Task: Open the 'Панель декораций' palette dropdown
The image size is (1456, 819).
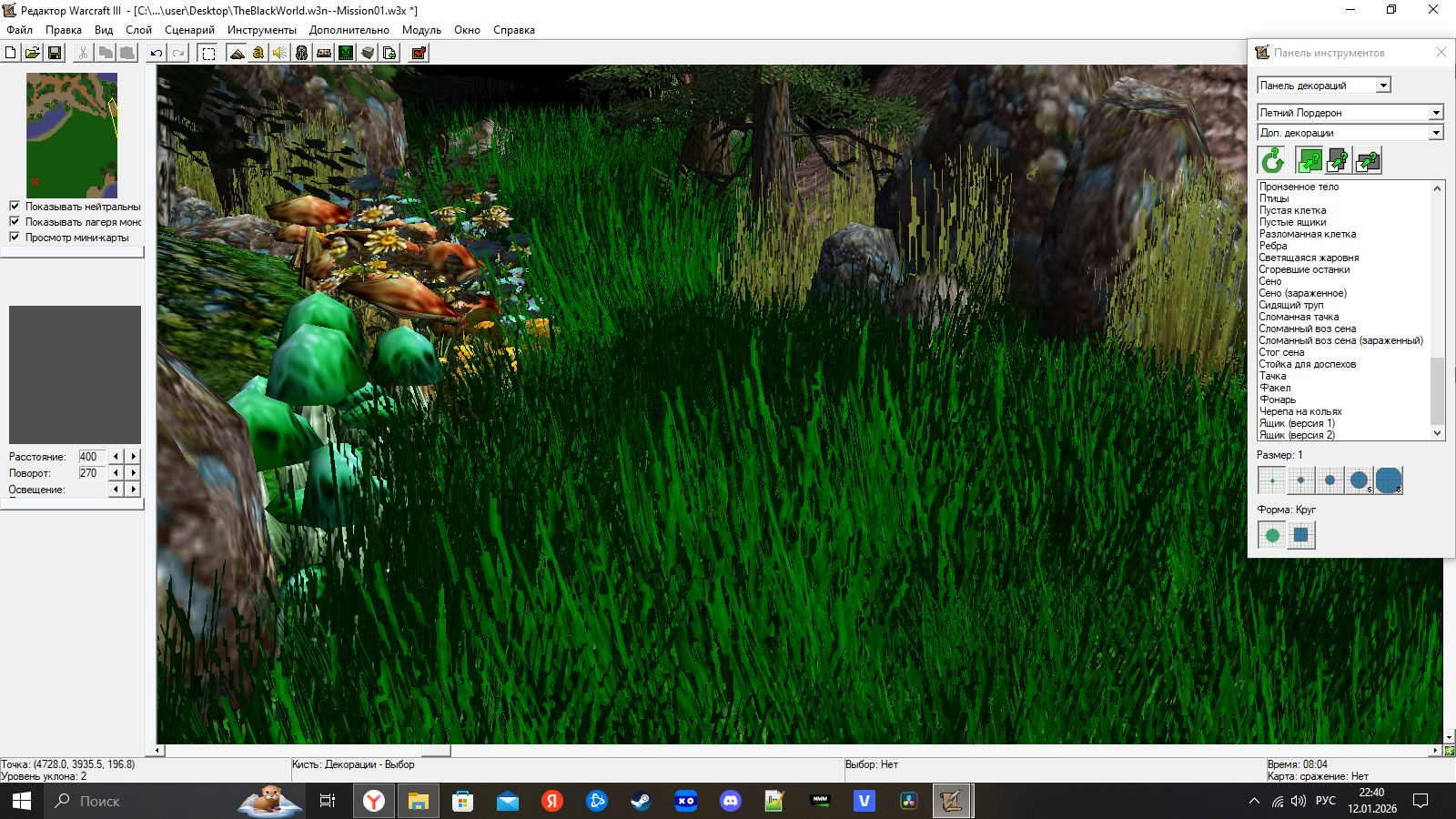Action: tap(1324, 86)
